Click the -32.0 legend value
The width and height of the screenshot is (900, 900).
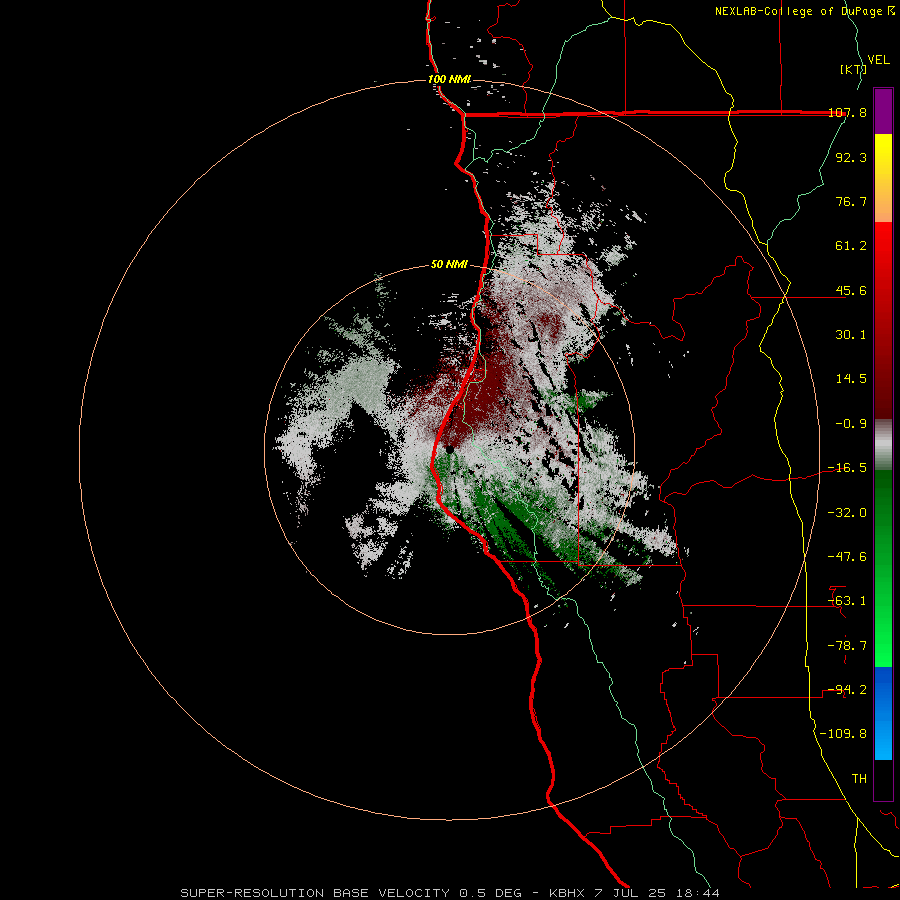[847, 513]
